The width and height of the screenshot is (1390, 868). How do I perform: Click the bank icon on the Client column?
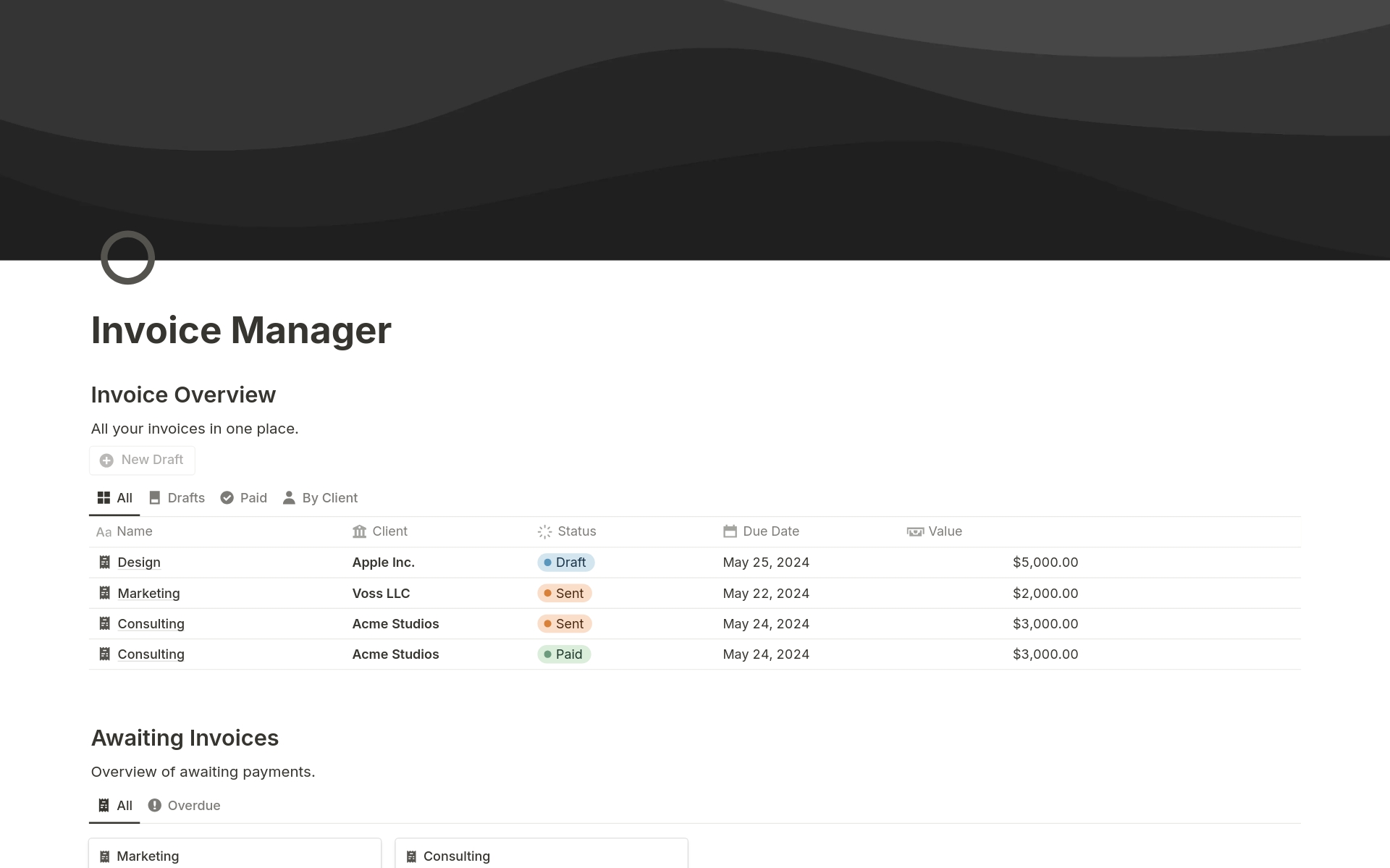(361, 531)
